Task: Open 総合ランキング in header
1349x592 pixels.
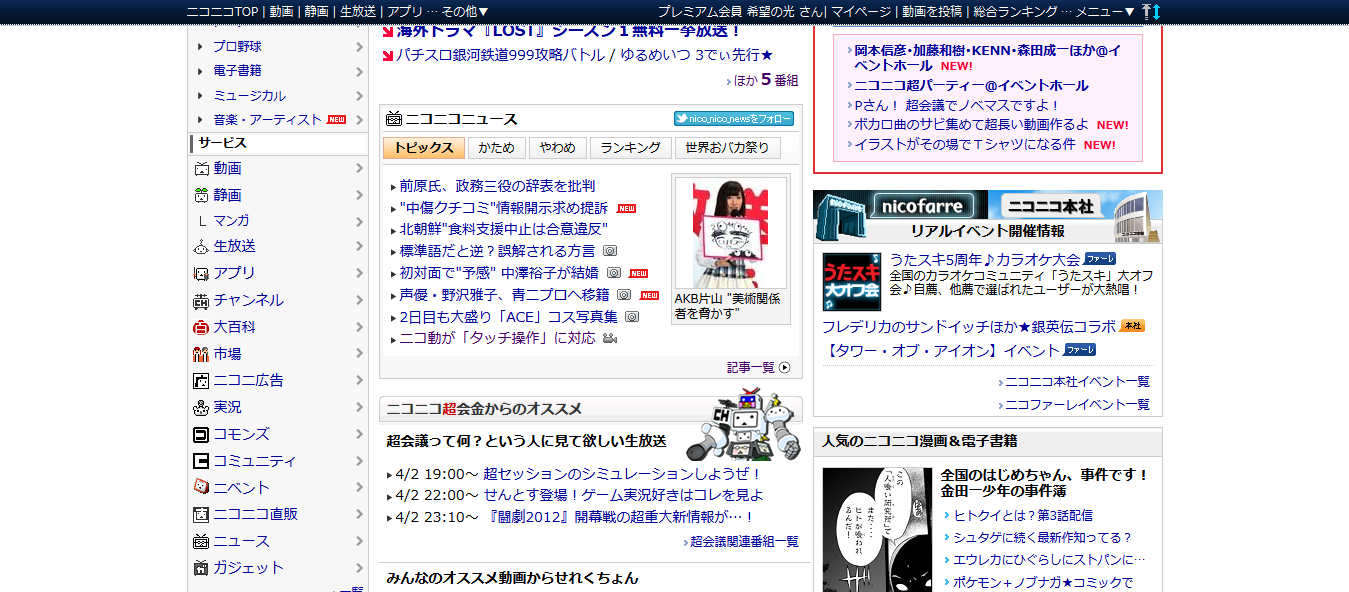Action: tap(1015, 11)
